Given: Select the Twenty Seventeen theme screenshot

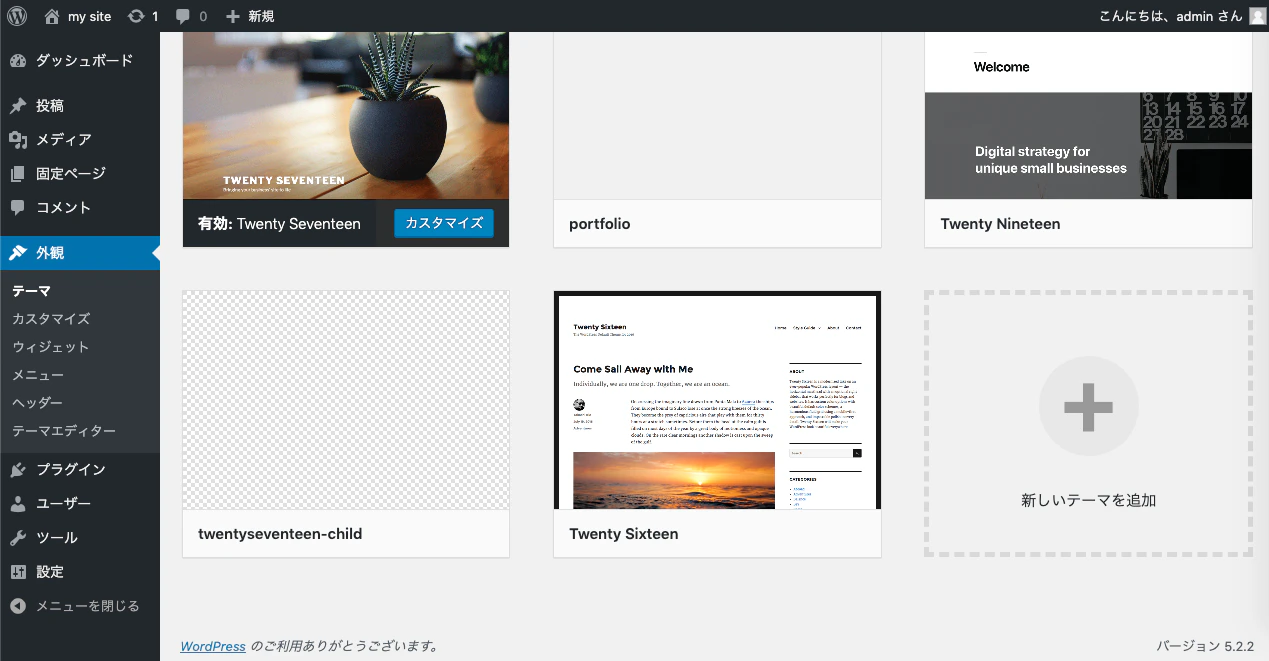Looking at the screenshot, I should coord(346,116).
